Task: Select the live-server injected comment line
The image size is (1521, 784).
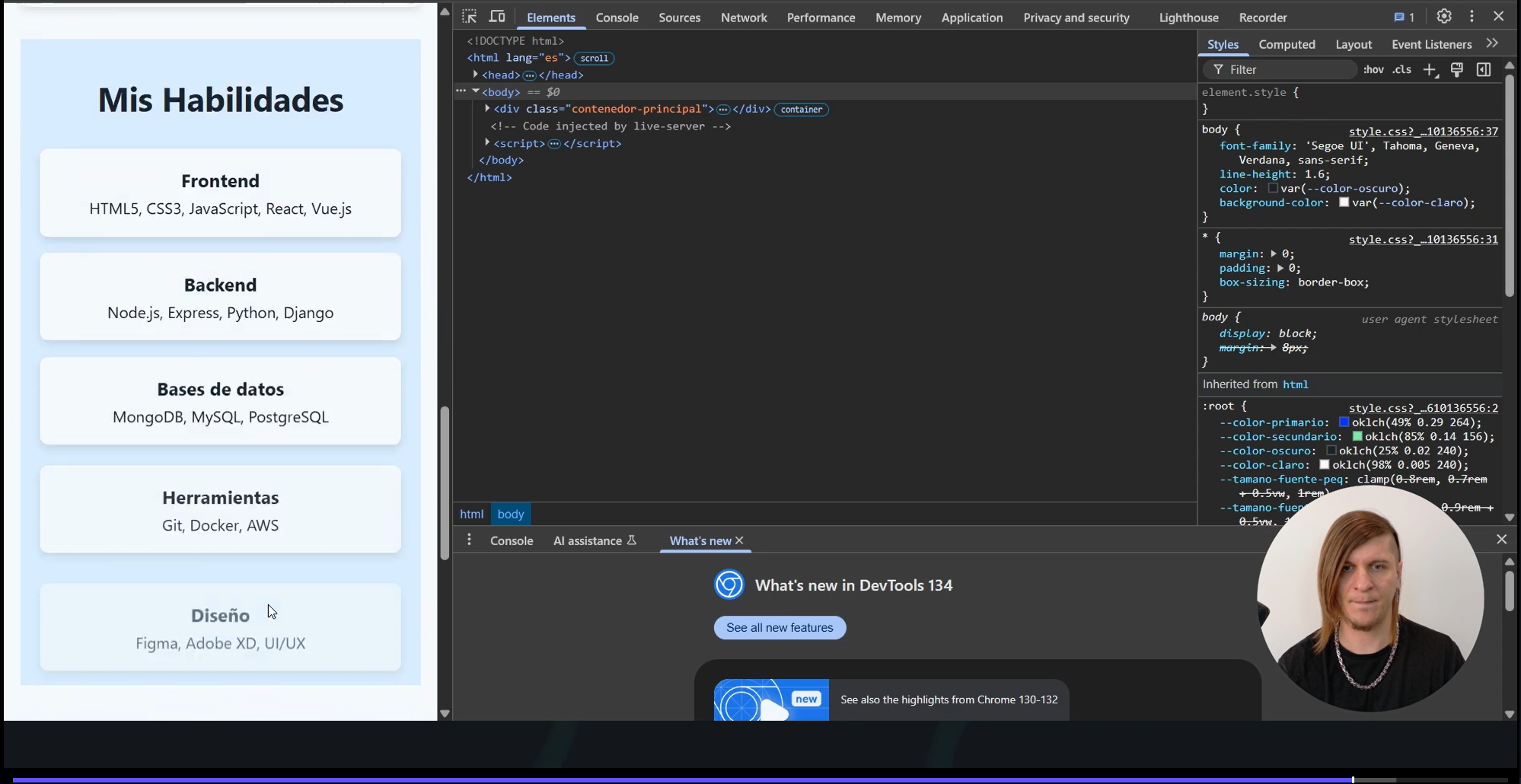Action: pyautogui.click(x=611, y=126)
